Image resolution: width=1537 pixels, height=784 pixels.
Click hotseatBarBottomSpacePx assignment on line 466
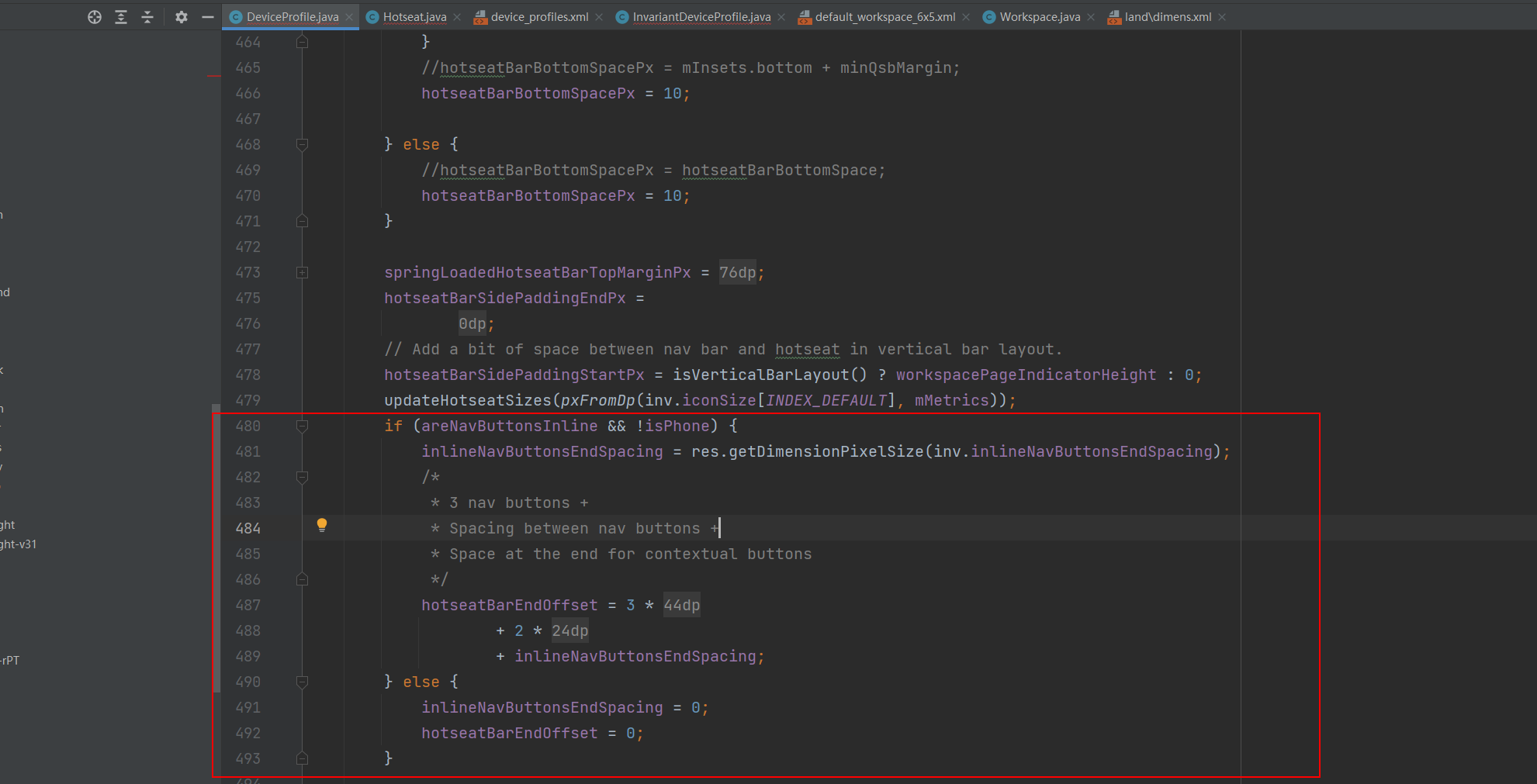coord(528,93)
